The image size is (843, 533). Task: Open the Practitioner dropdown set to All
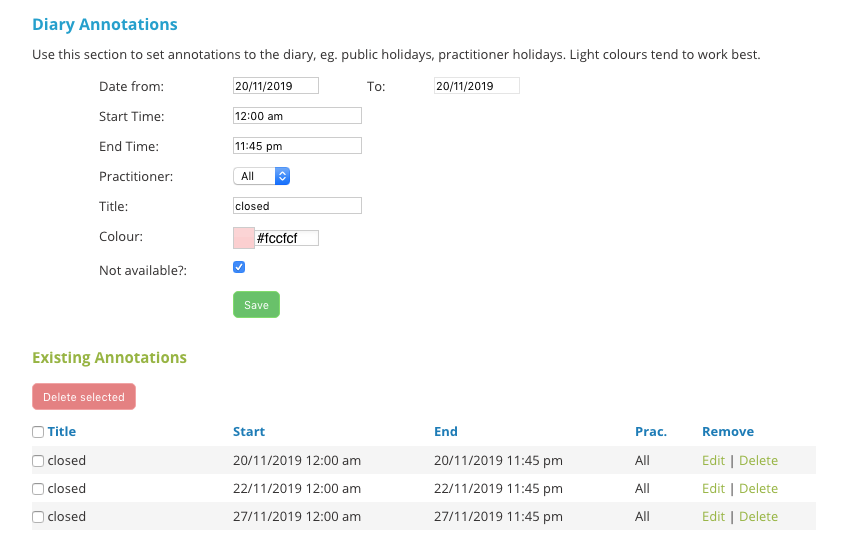tap(261, 176)
